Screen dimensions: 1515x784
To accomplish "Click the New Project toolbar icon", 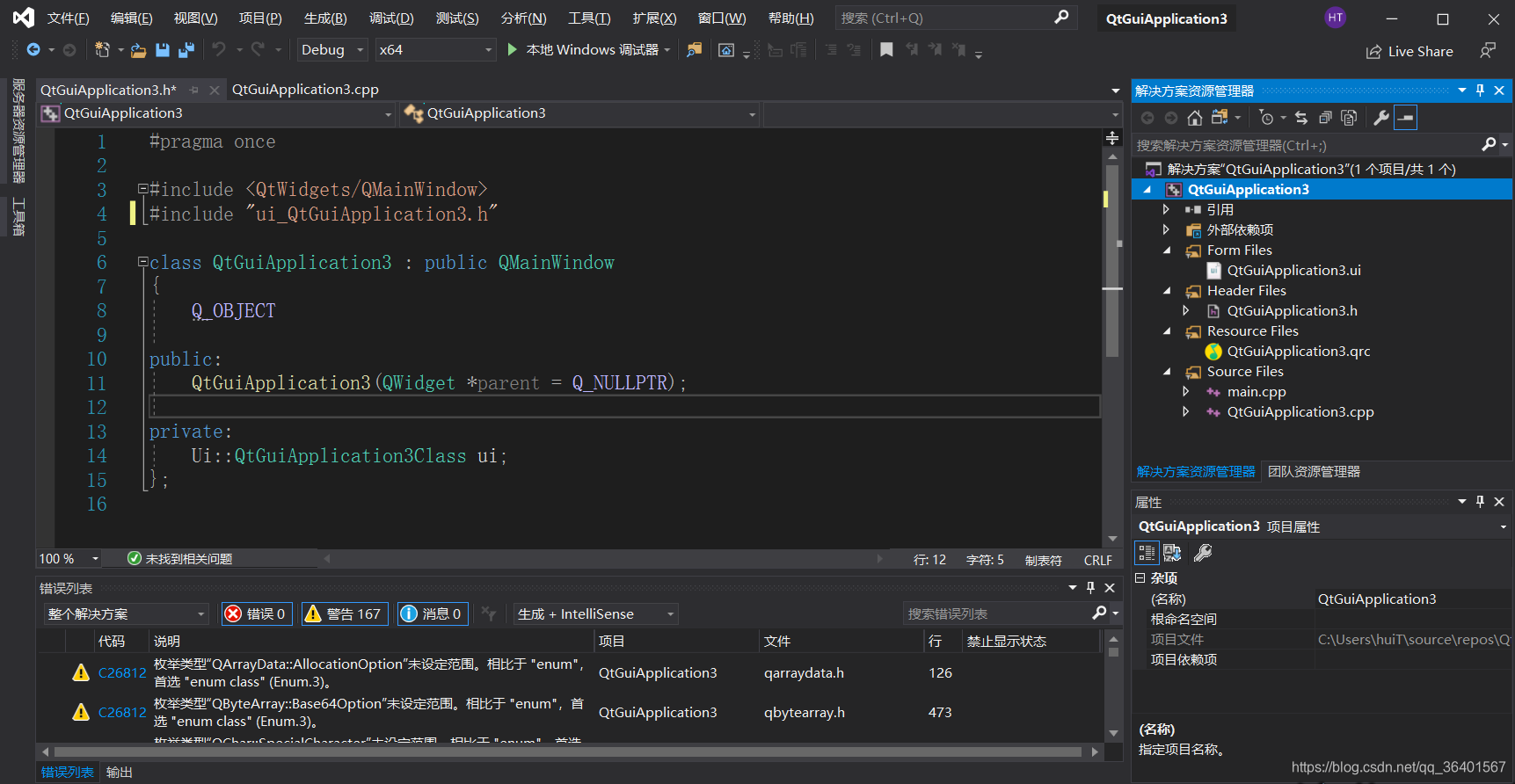I will 102,50.
